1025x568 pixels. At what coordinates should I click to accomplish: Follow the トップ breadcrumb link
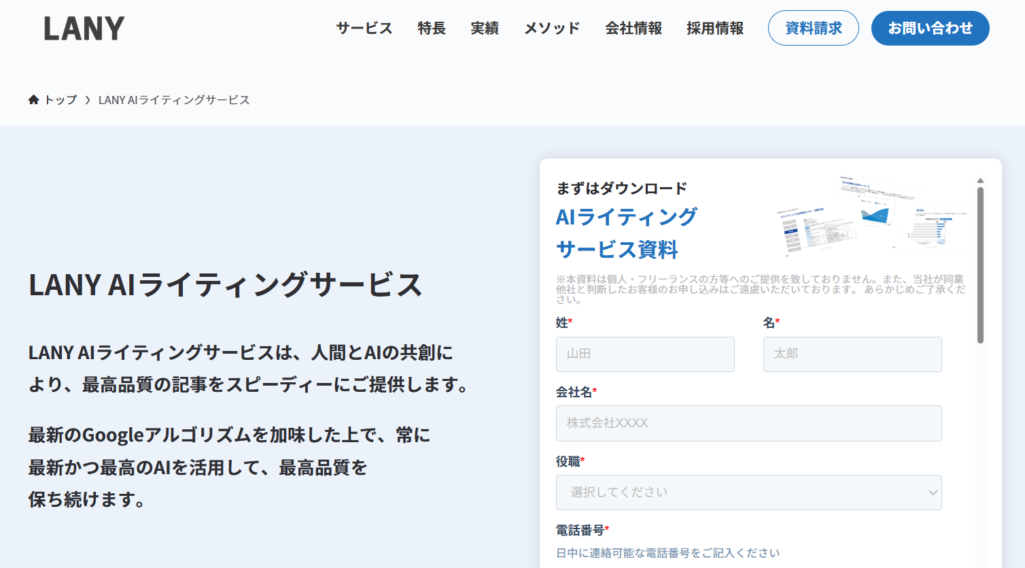60,100
